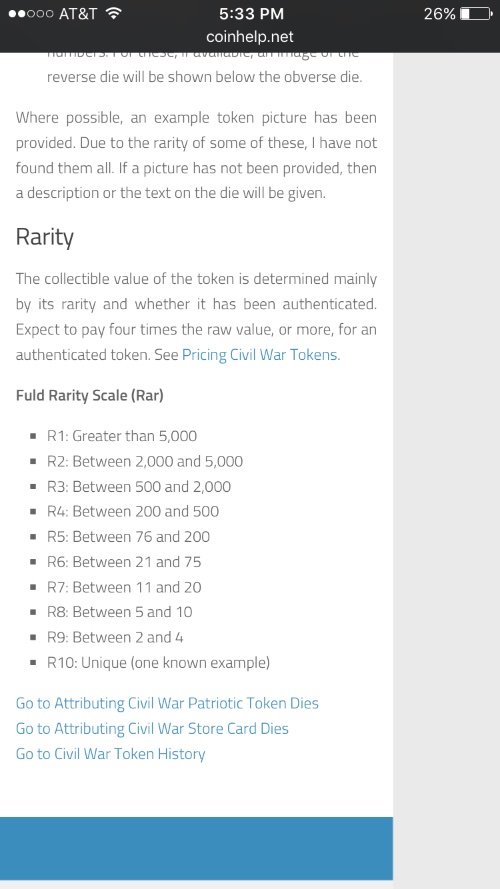Tap the 26% battery percentage
Viewport: 500px width, 889px height.
439,14
